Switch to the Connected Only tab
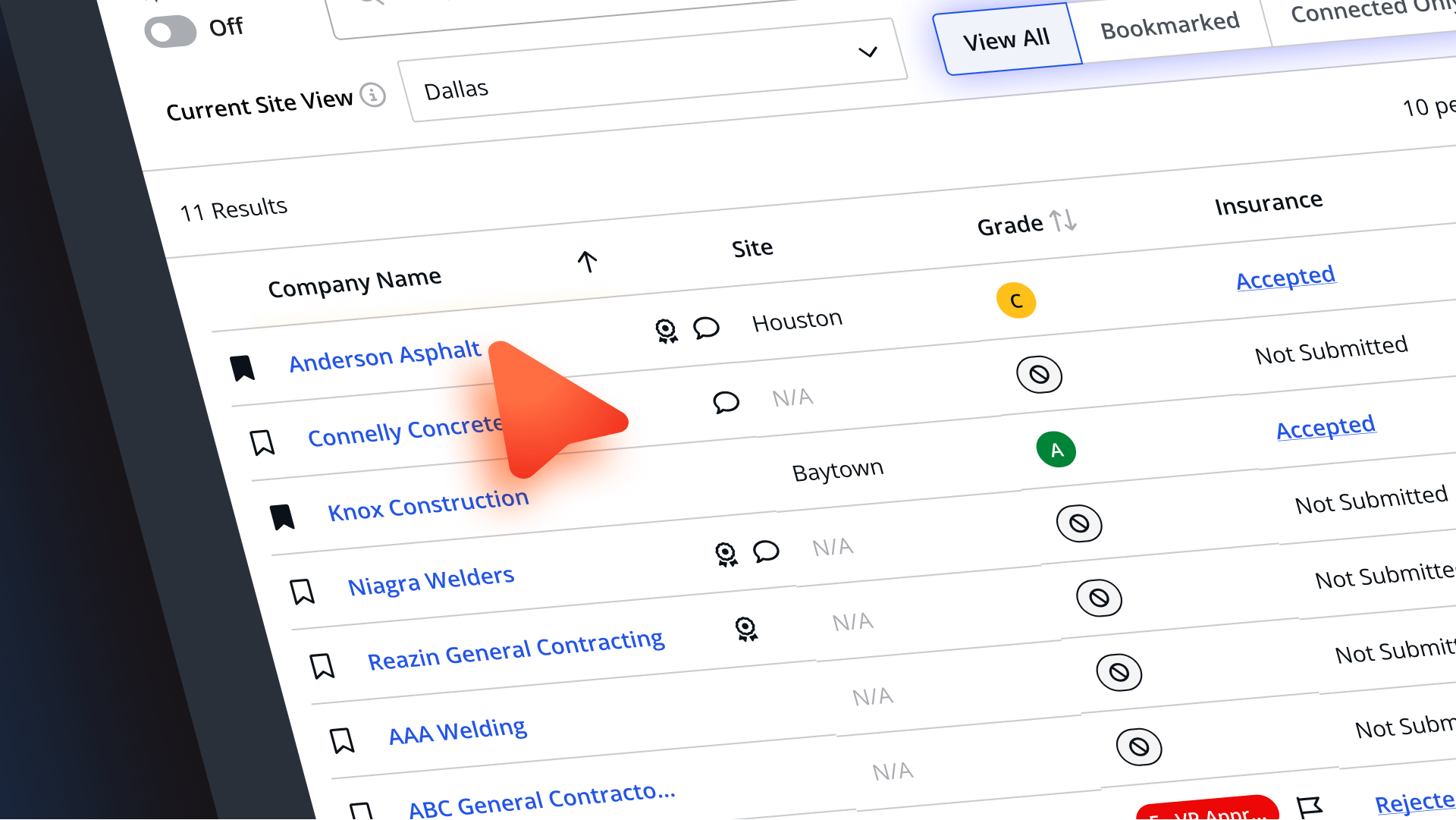Screen dimensions: 1456x820 [1373, 9]
